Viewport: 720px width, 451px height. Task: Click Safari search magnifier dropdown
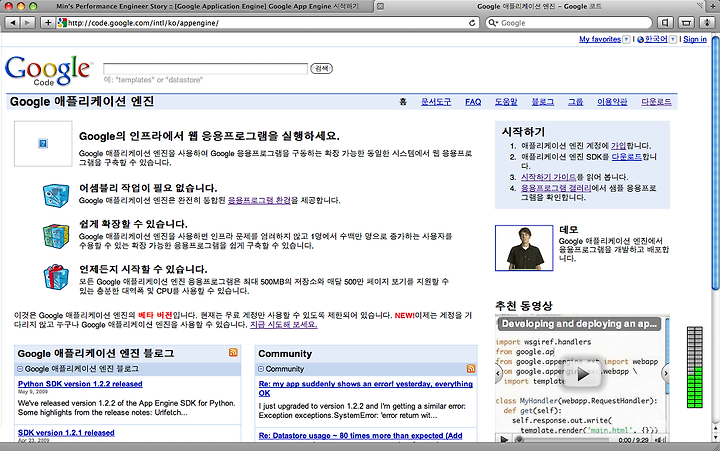[x=493, y=23]
